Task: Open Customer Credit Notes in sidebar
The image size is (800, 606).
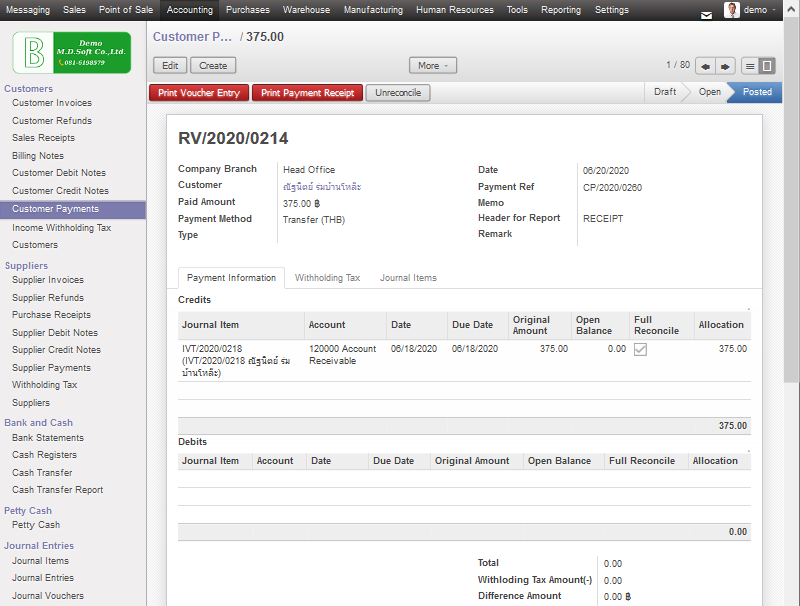Action: coord(60,191)
